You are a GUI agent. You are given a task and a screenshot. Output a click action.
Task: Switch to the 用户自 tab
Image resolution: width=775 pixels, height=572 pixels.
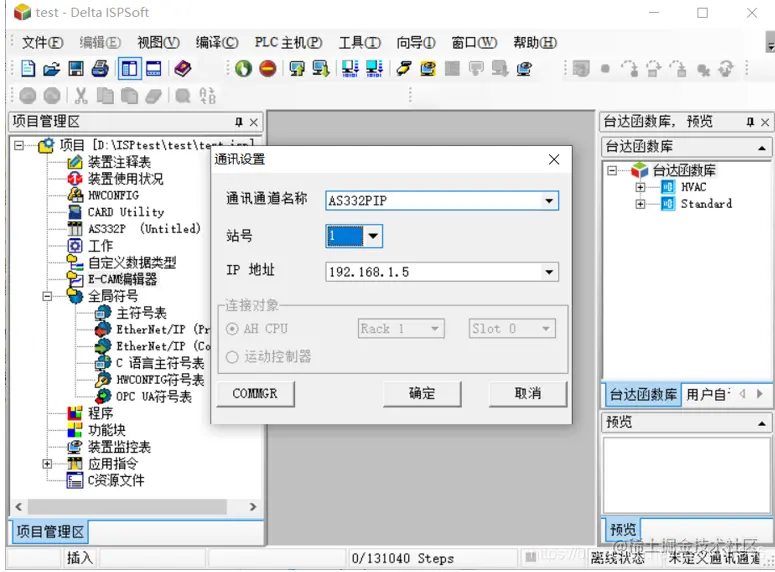(708, 395)
